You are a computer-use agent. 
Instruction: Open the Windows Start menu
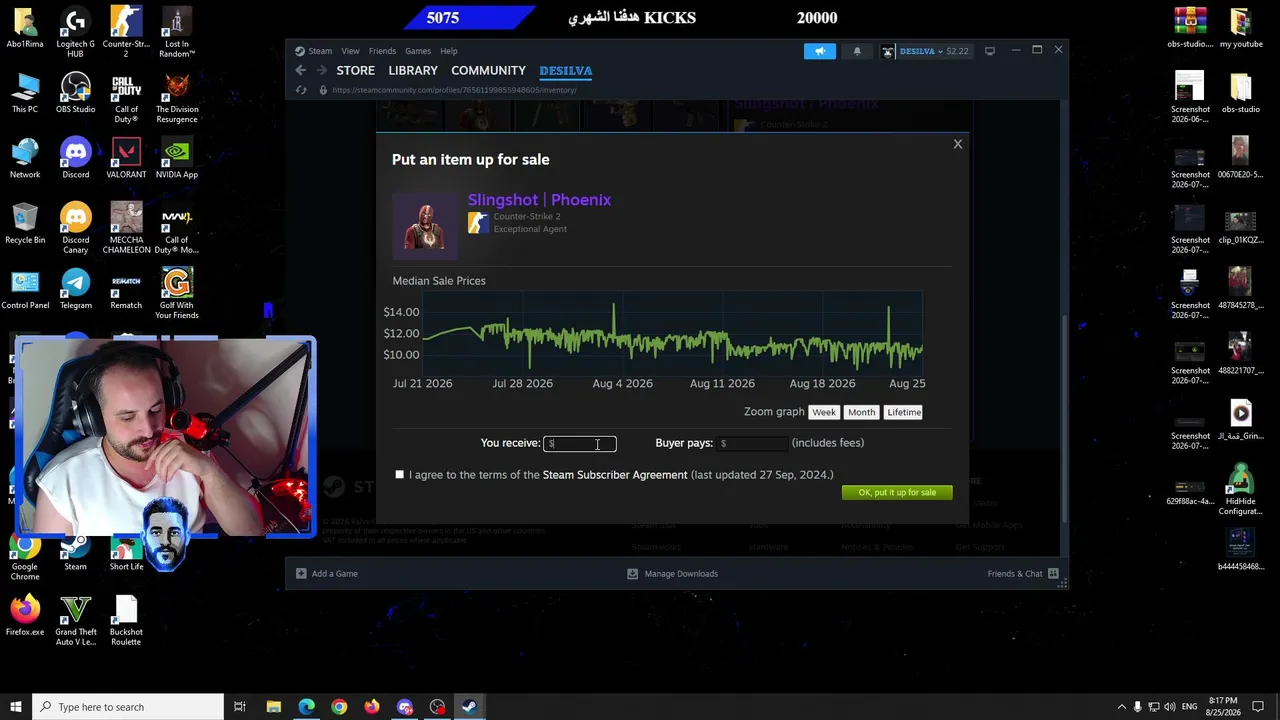point(15,707)
